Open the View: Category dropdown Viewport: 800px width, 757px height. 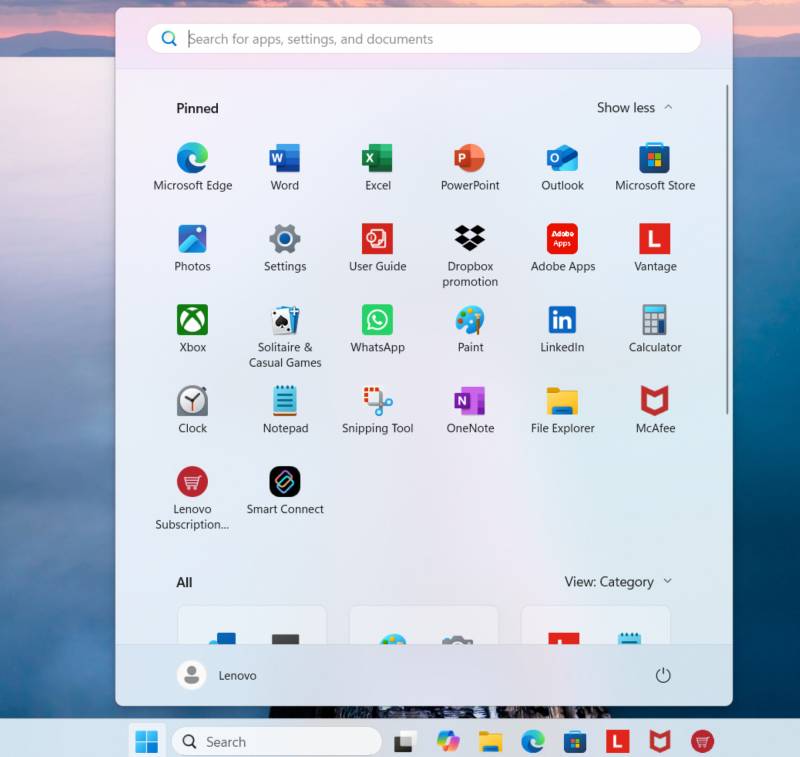618,582
